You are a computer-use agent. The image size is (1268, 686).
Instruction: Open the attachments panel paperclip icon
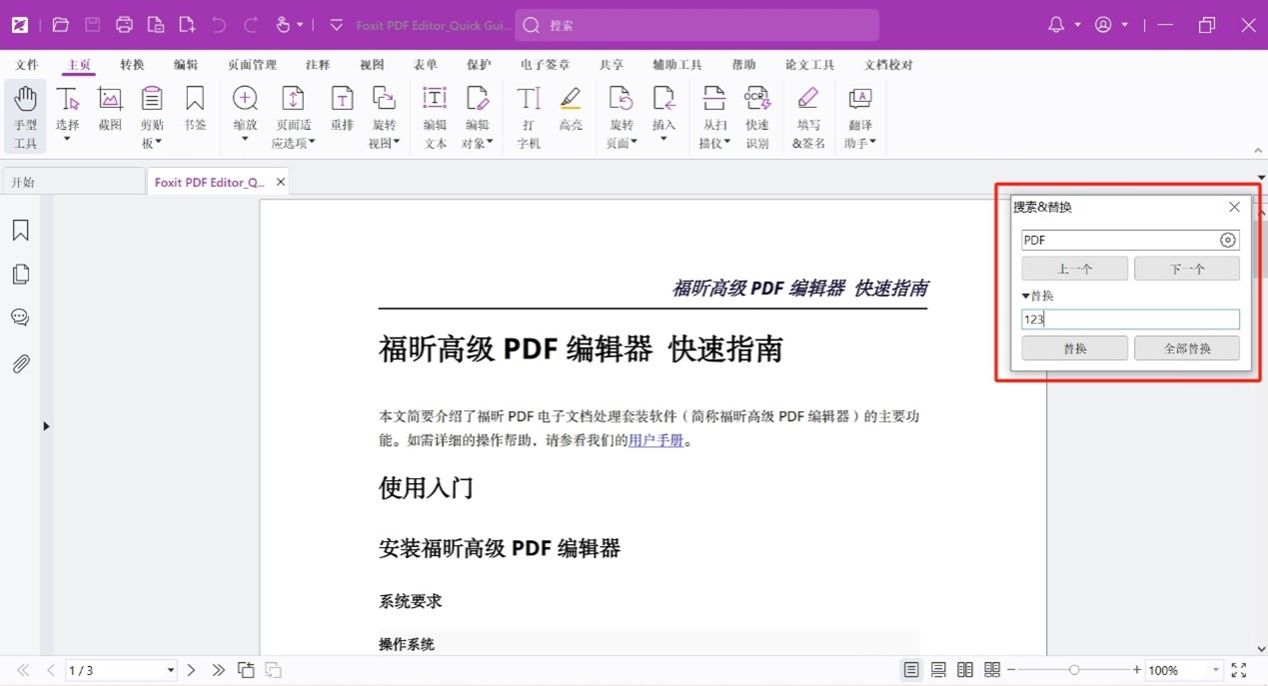click(20, 364)
